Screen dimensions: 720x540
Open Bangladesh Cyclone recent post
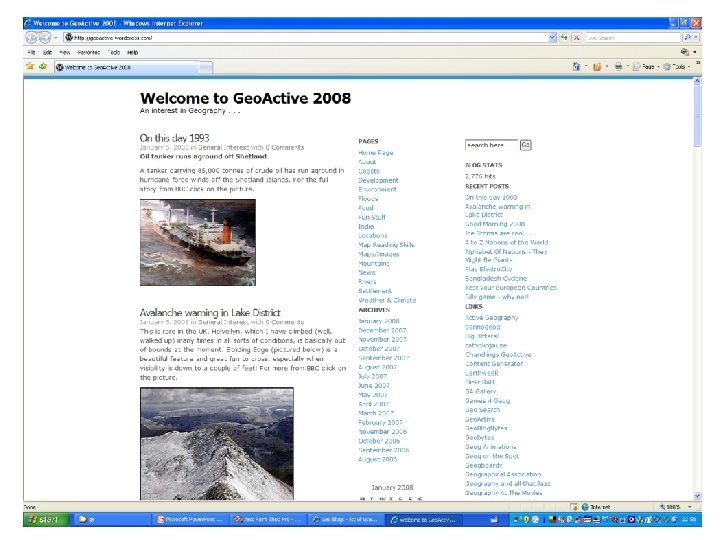click(x=496, y=278)
